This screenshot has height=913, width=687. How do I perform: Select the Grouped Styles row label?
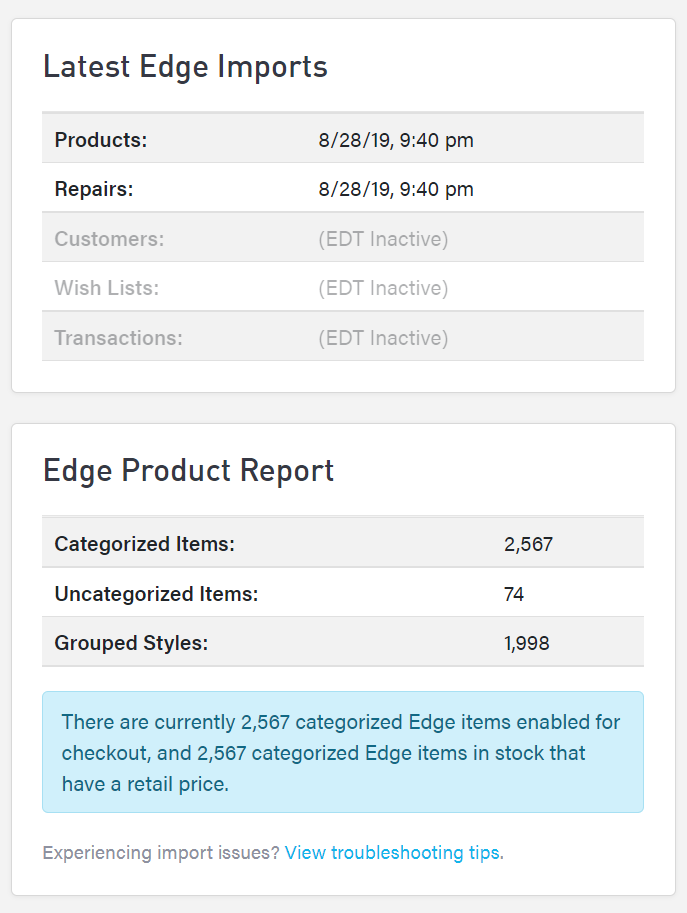coord(131,643)
